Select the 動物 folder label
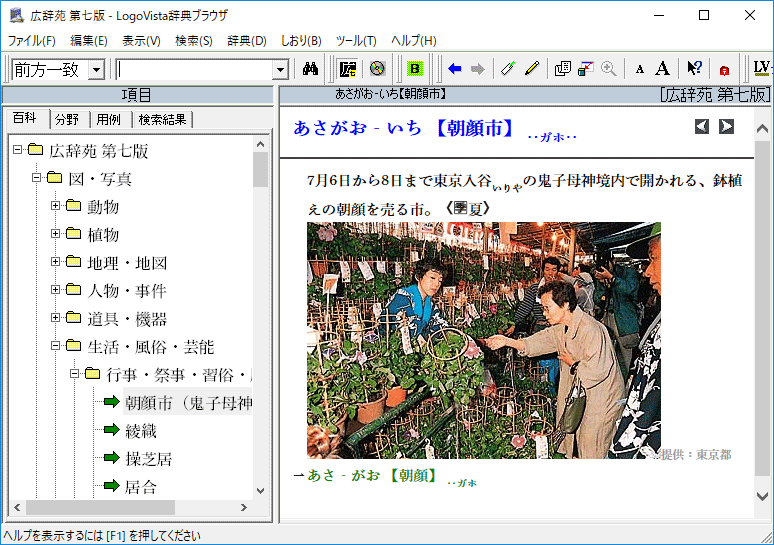 coord(103,206)
